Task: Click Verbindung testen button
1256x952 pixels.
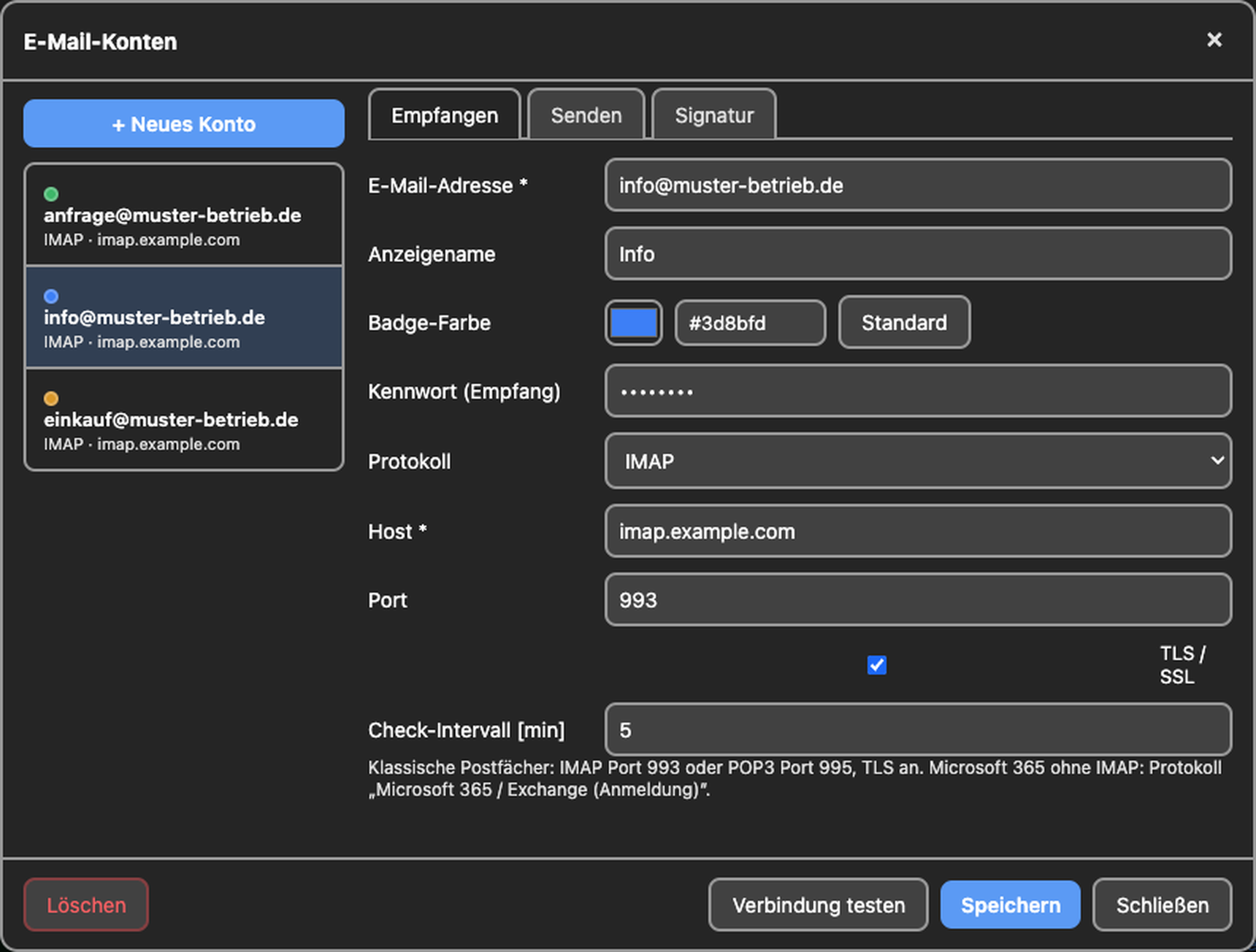Action: click(x=818, y=905)
